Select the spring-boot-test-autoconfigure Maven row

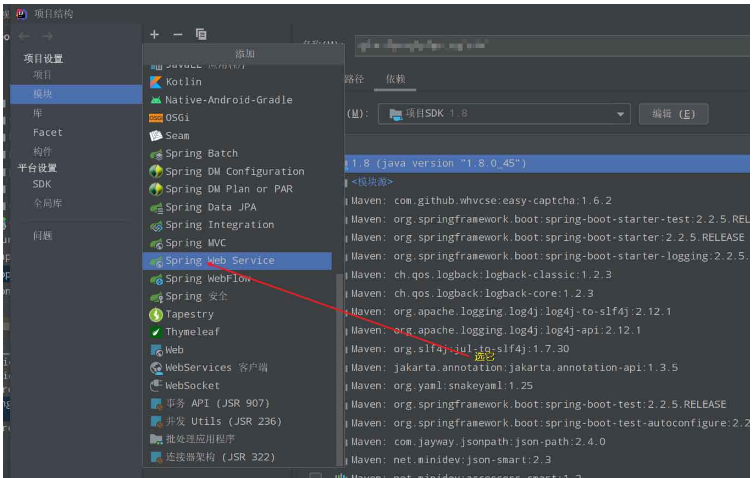point(547,423)
